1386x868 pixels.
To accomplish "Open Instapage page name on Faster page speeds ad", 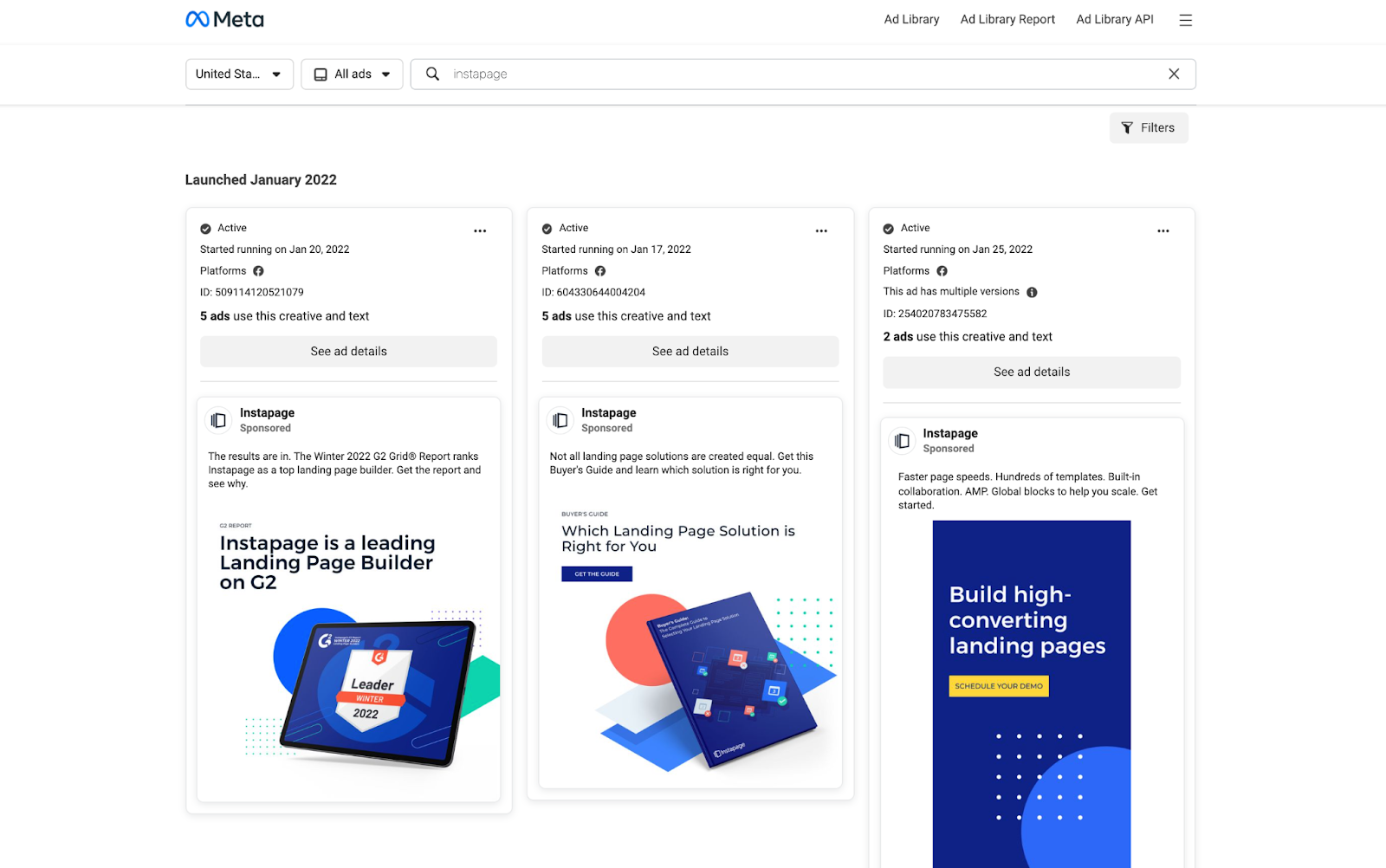I will 950,434.
